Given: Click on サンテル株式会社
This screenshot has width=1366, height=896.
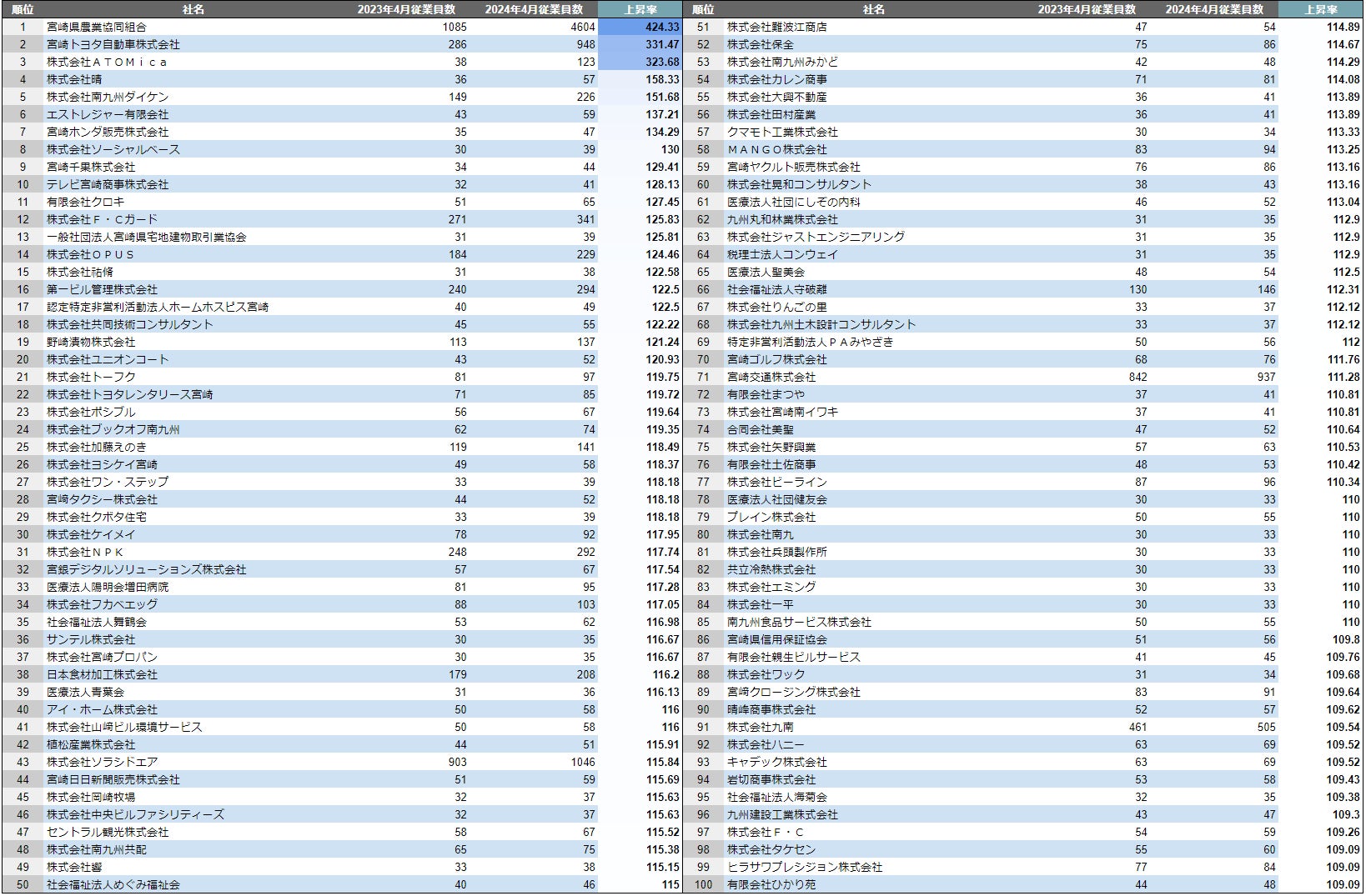Looking at the screenshot, I should click(91, 639).
